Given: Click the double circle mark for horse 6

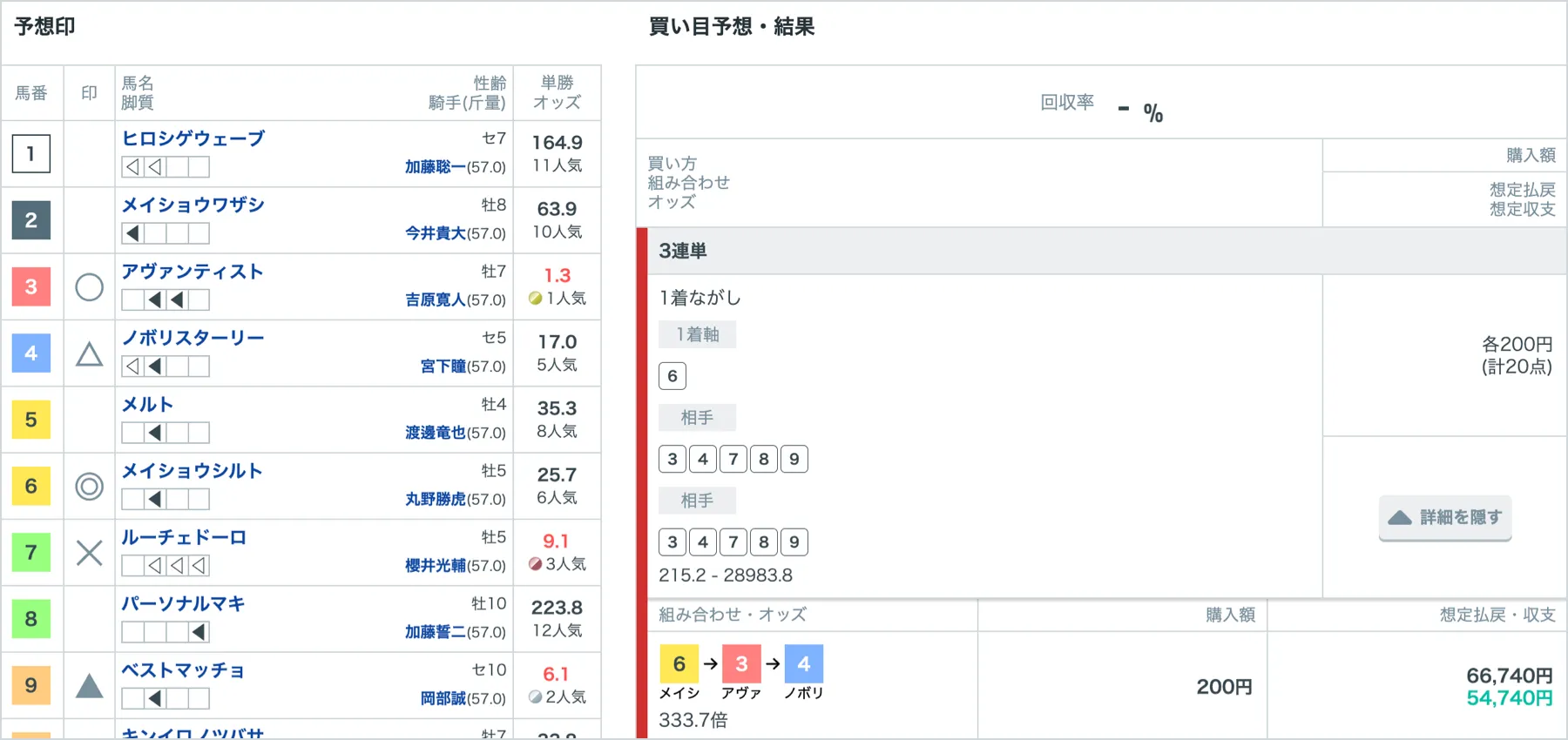Looking at the screenshot, I should click(x=89, y=486).
